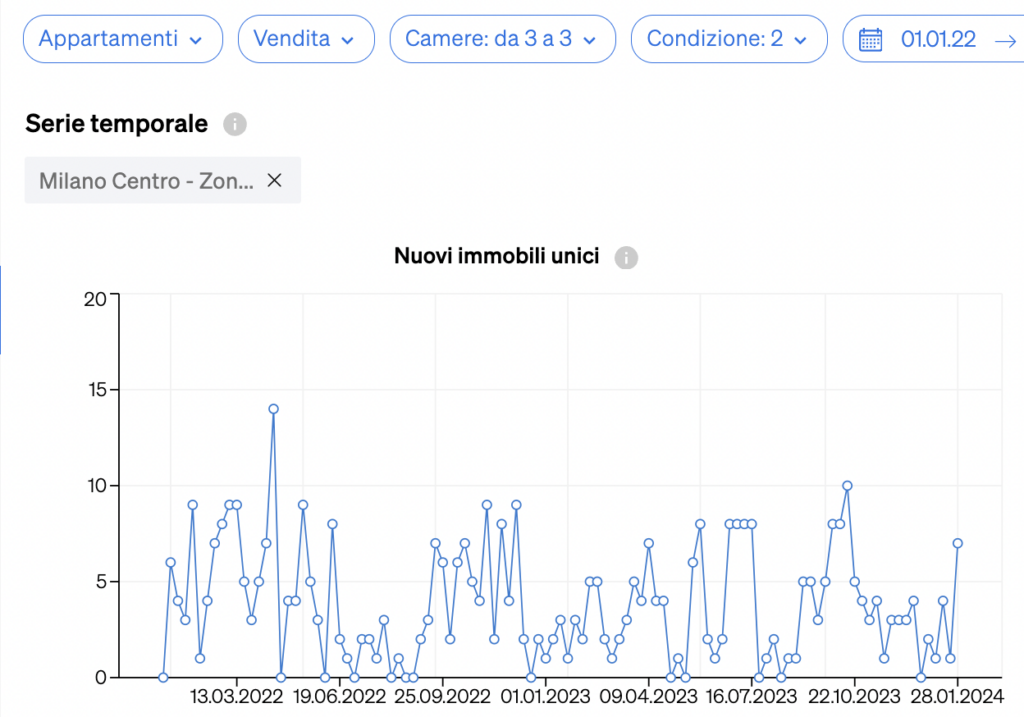Open the Vendita listing type dropdown
Screen dimensions: 1024x717
tap(306, 39)
